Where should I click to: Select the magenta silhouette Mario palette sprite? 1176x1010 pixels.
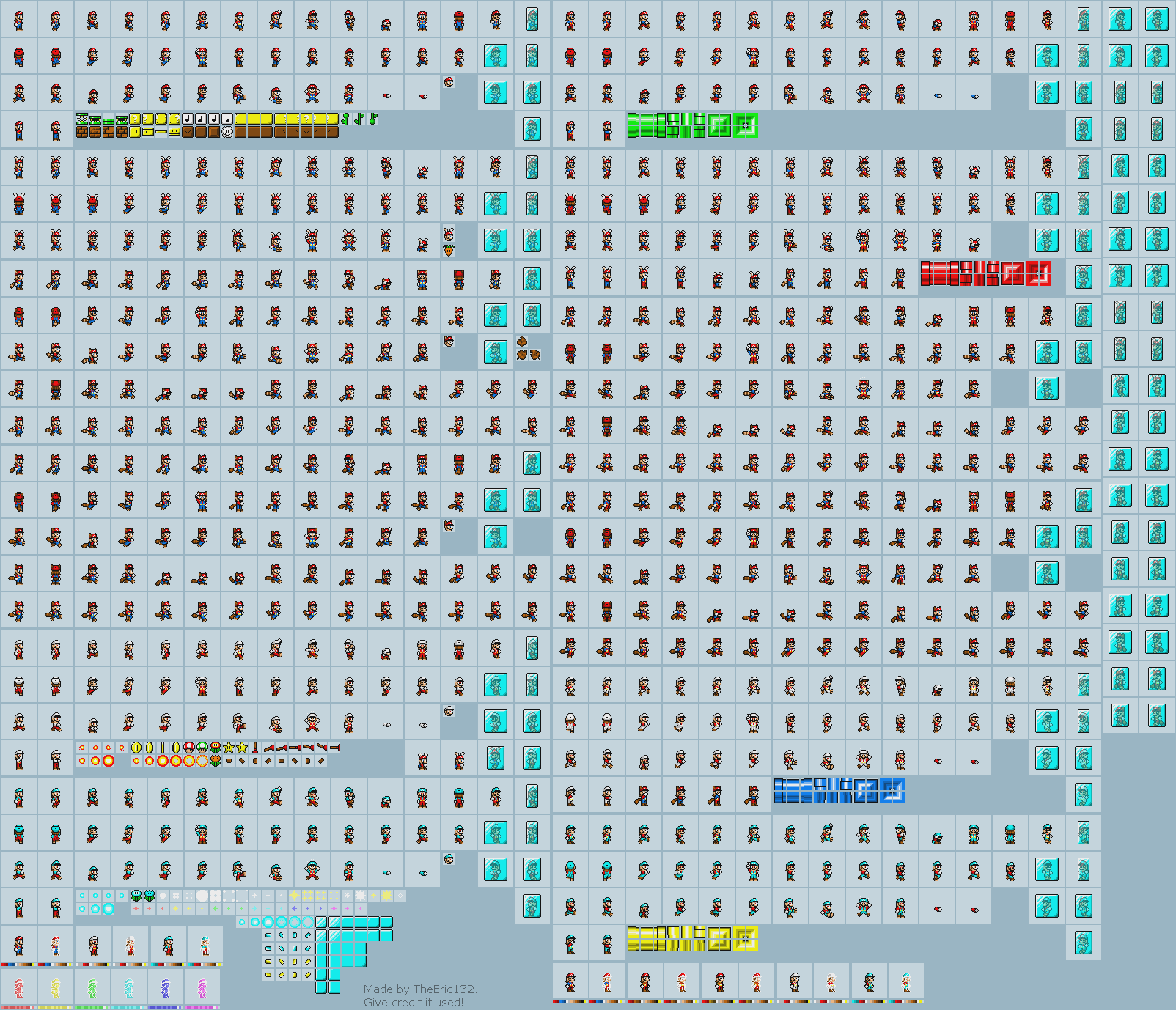202,988
